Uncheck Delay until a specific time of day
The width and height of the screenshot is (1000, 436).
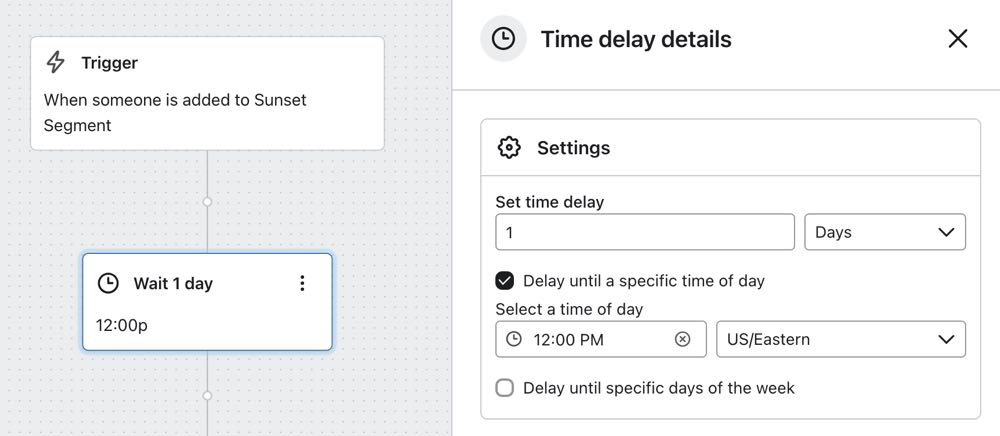click(505, 281)
